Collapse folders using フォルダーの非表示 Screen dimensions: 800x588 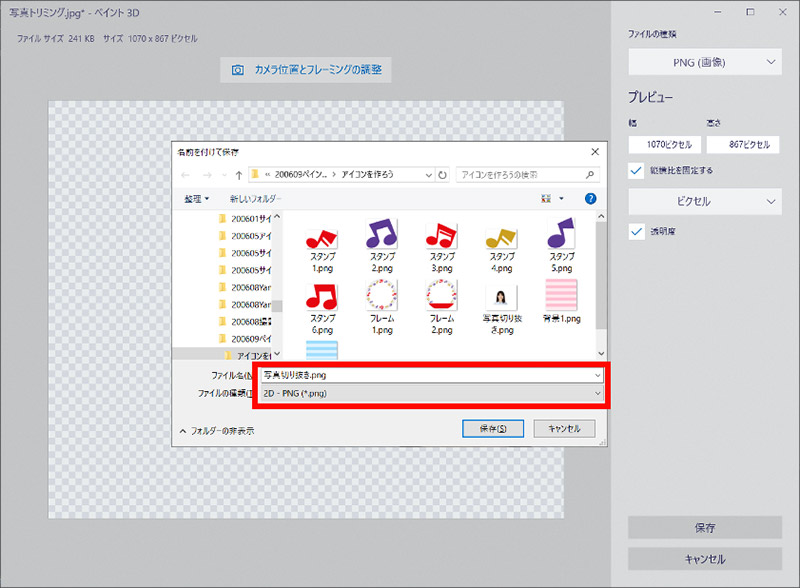point(216,430)
